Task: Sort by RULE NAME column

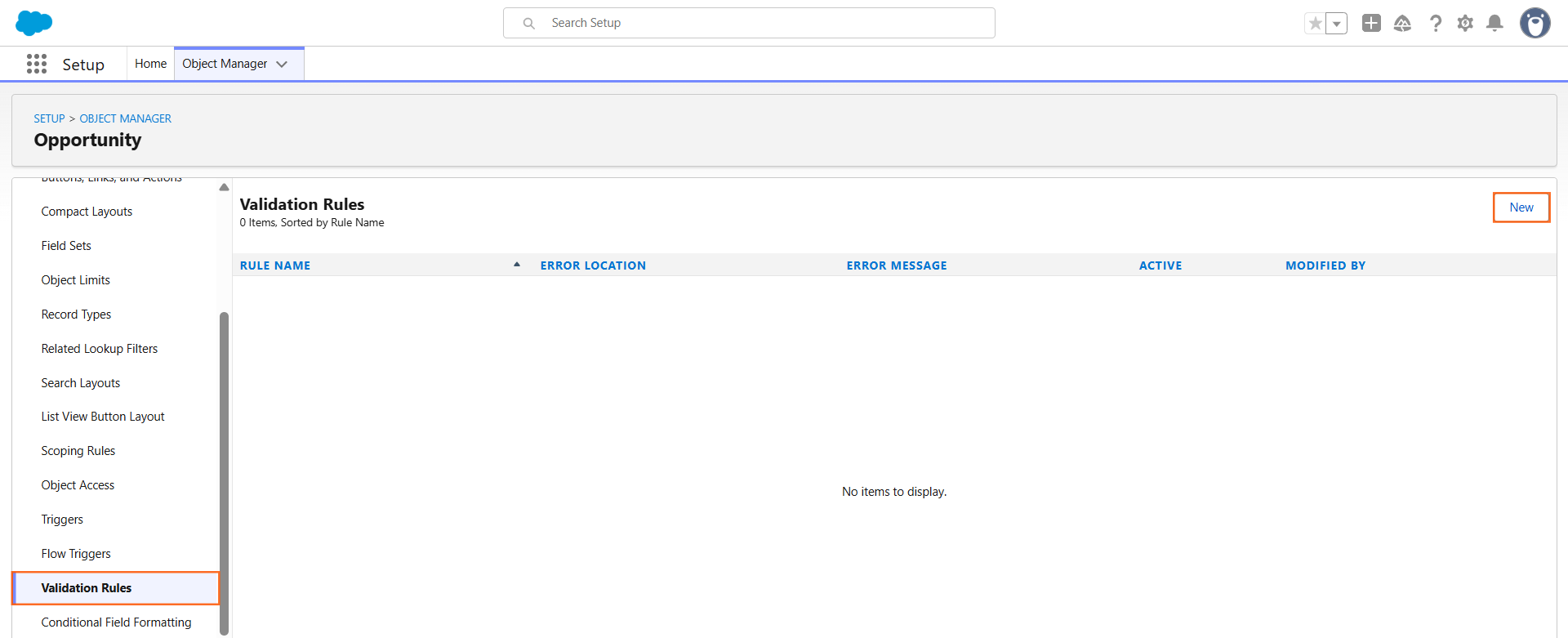Action: (x=275, y=265)
